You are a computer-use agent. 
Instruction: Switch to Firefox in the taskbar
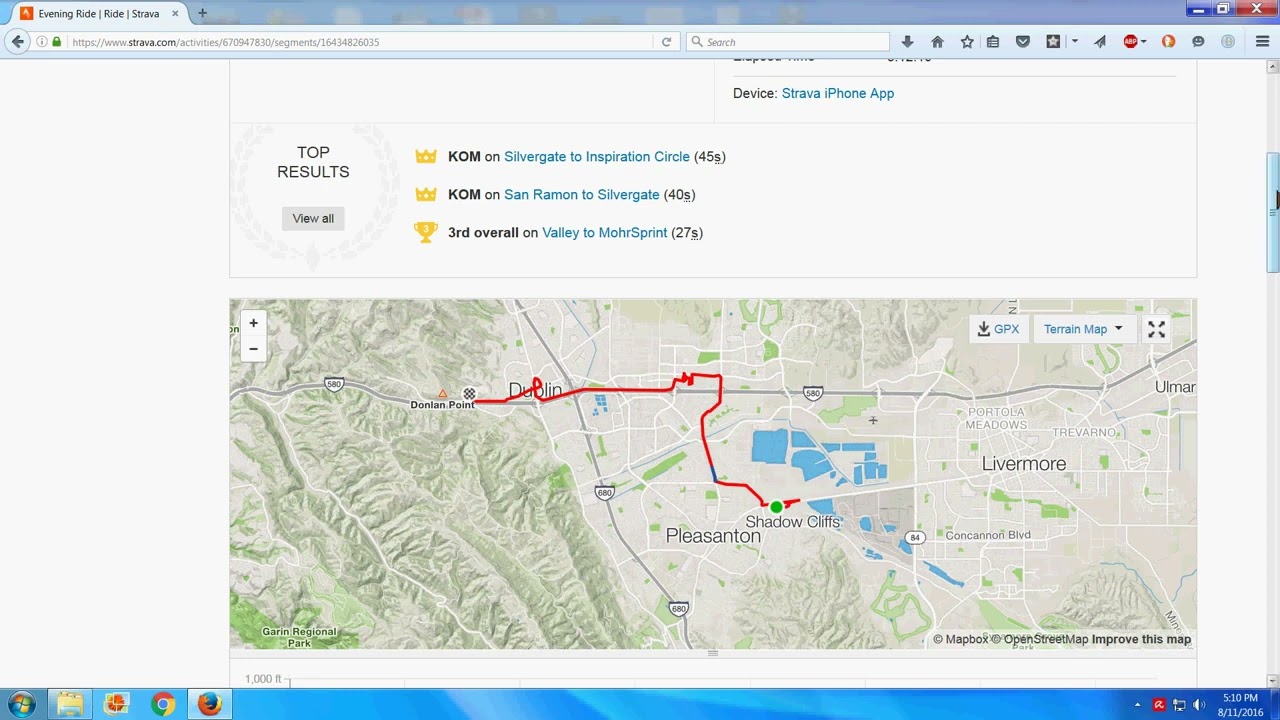209,704
